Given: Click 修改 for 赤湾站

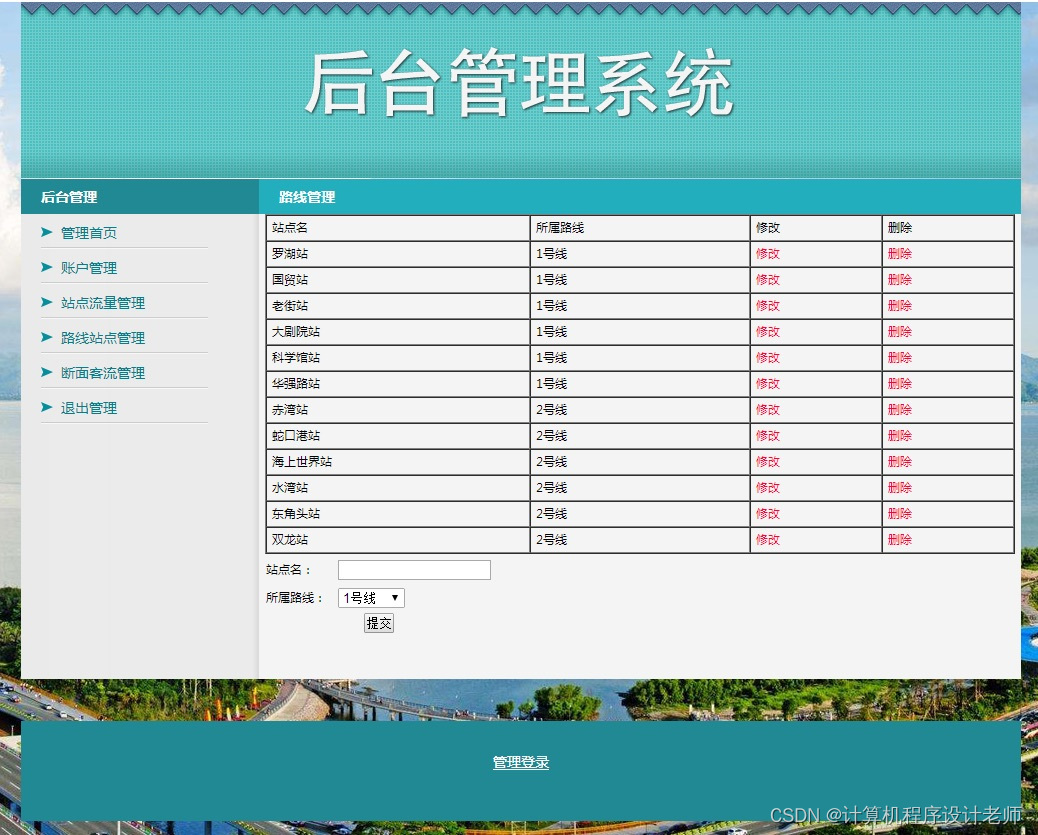Looking at the screenshot, I should pos(768,409).
